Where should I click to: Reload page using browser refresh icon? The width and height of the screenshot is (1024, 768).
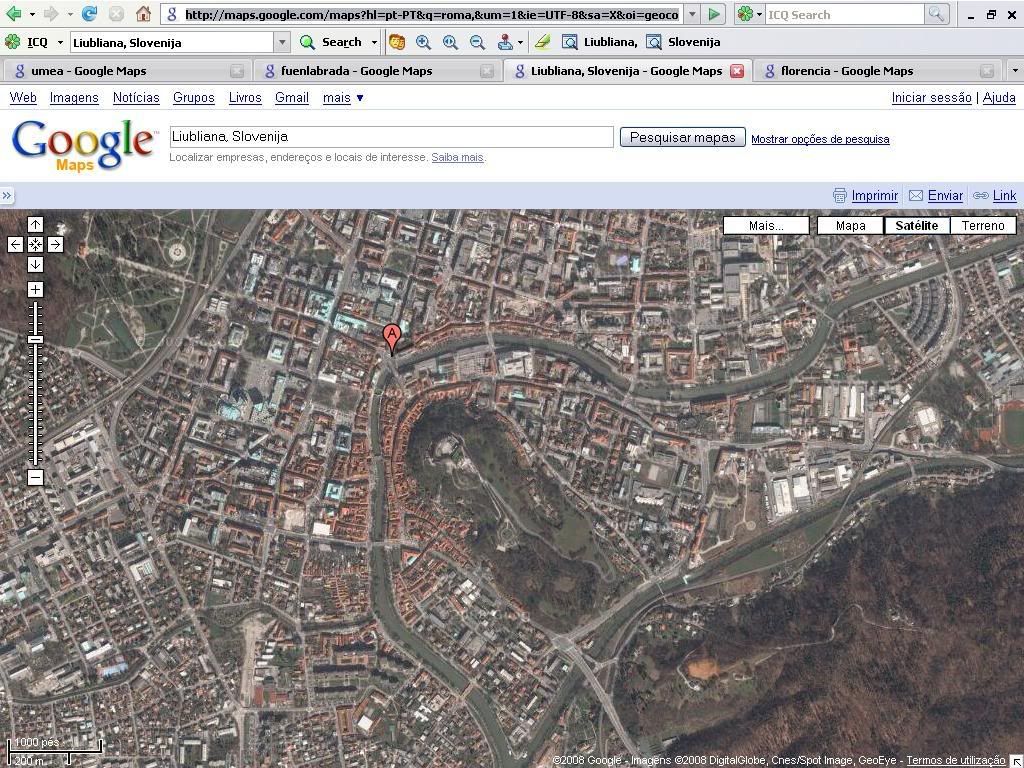pos(90,14)
